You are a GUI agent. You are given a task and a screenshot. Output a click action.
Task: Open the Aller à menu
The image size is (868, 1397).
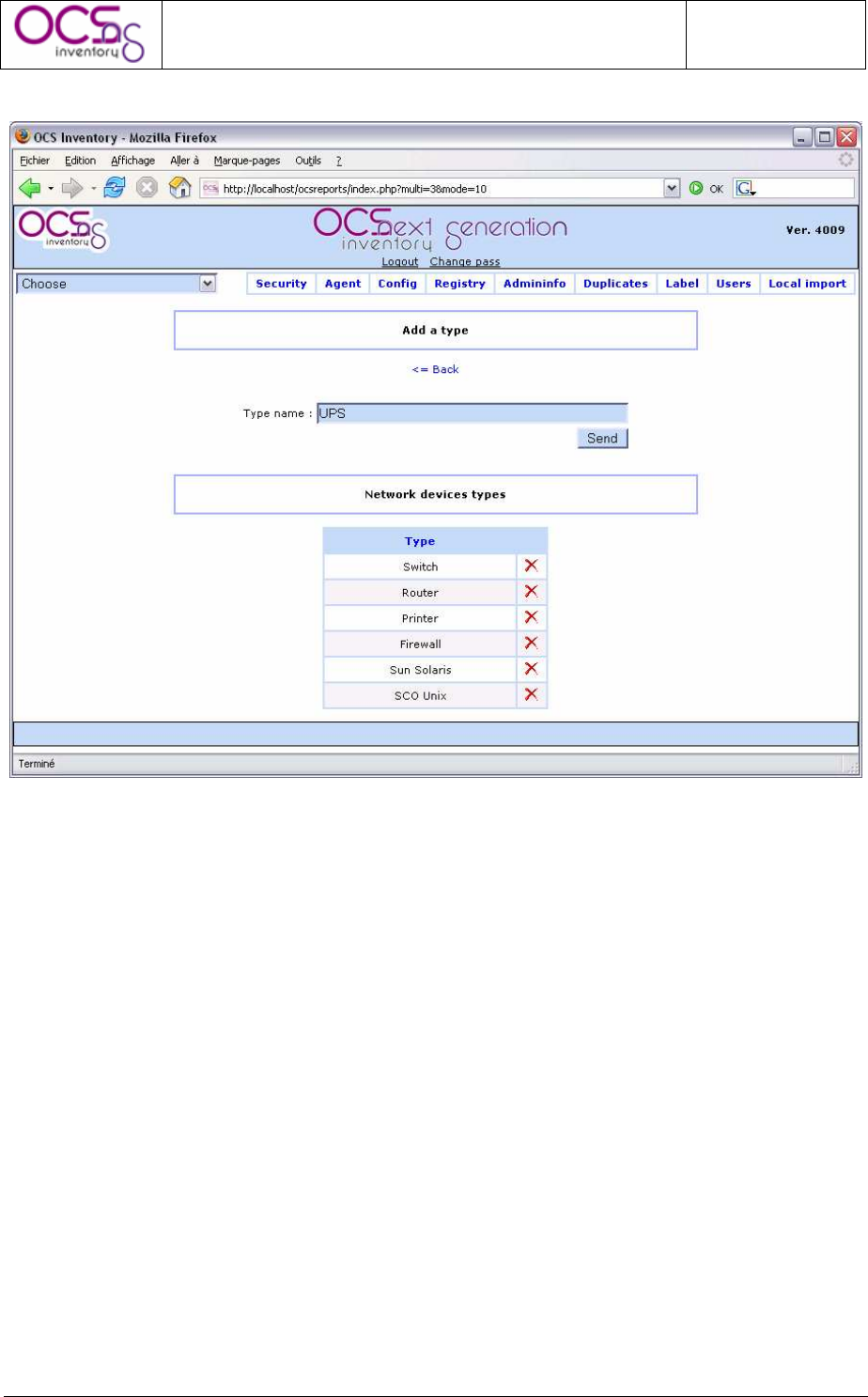[184, 161]
